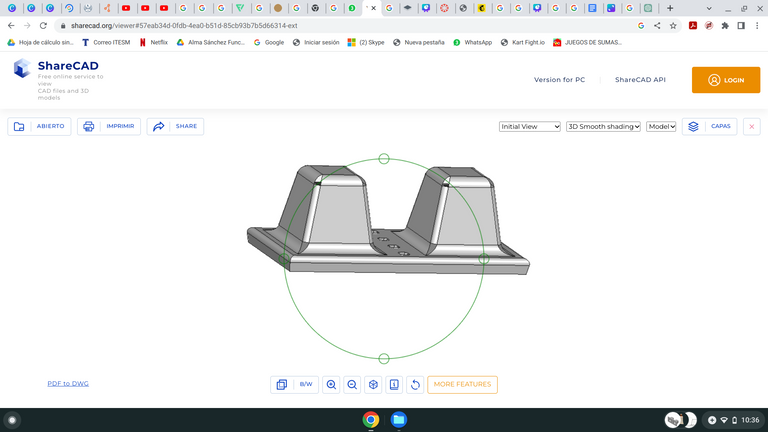
Task: Open Files app in the Chromebook shelf
Action: [398, 420]
